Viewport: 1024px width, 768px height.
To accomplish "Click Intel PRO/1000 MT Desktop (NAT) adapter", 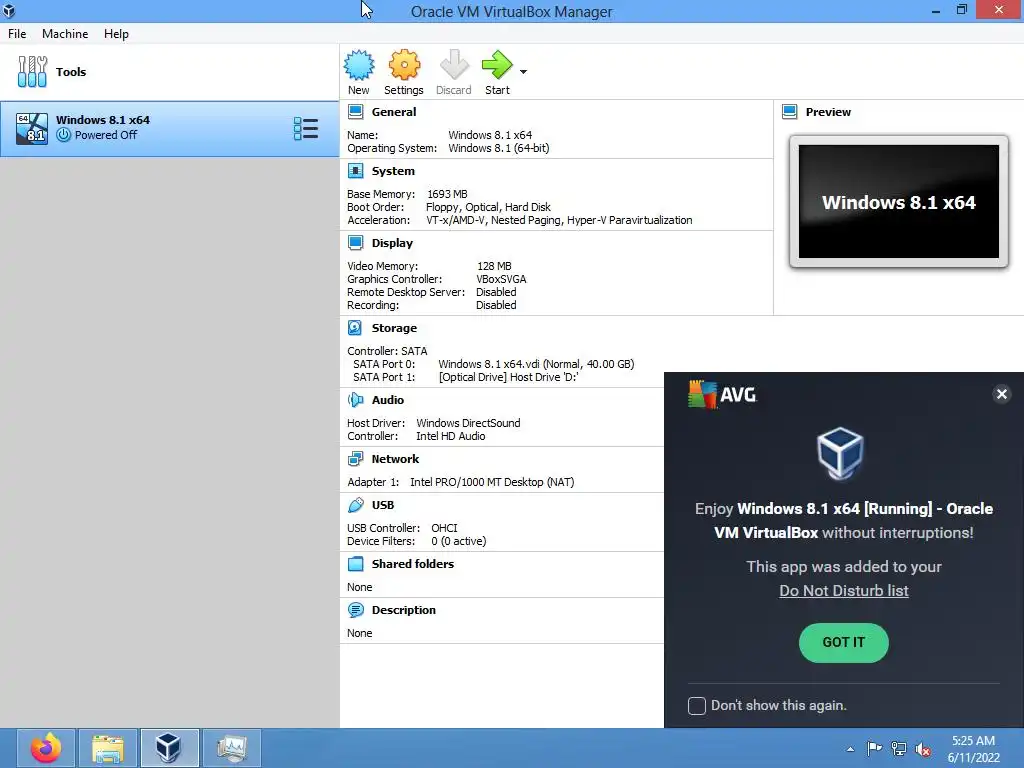I will point(492,482).
